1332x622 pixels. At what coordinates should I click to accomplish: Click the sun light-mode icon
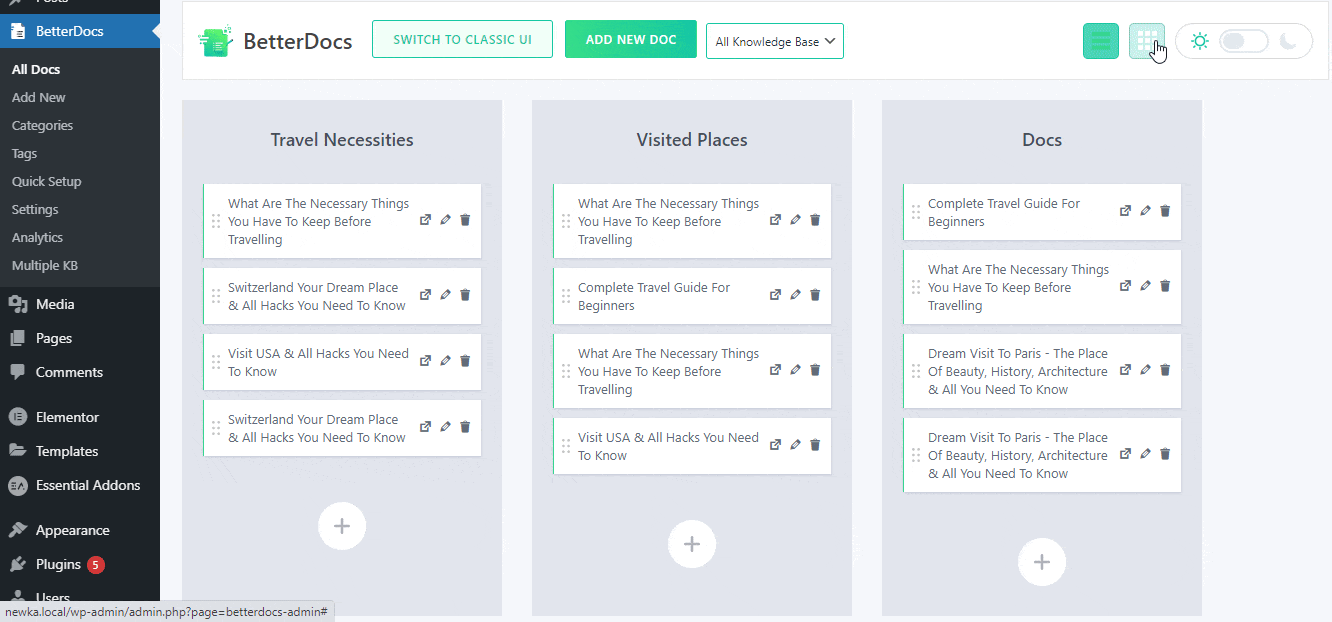(1200, 41)
